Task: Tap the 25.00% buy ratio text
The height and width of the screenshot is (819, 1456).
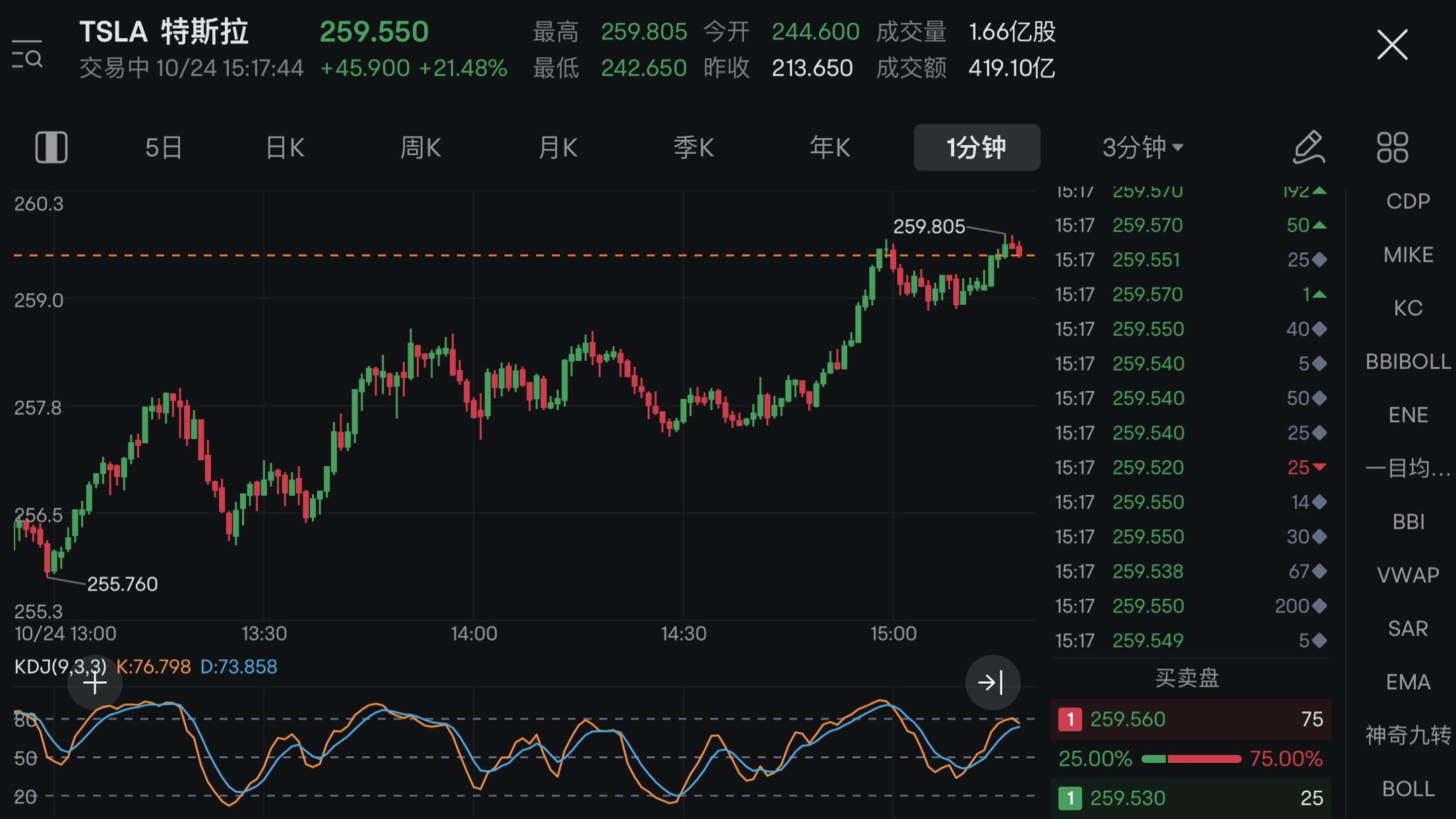Action: pyautogui.click(x=1095, y=759)
